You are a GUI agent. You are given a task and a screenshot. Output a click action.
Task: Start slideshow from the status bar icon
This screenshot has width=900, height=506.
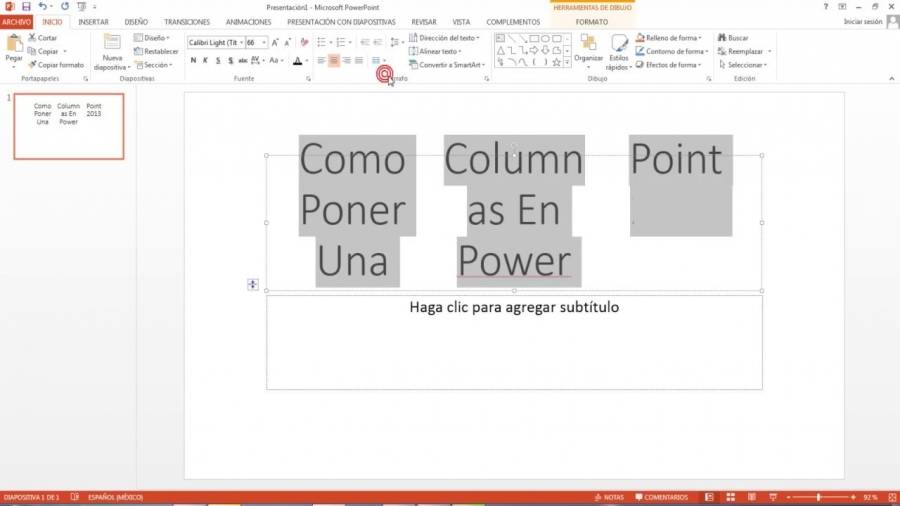(x=773, y=497)
